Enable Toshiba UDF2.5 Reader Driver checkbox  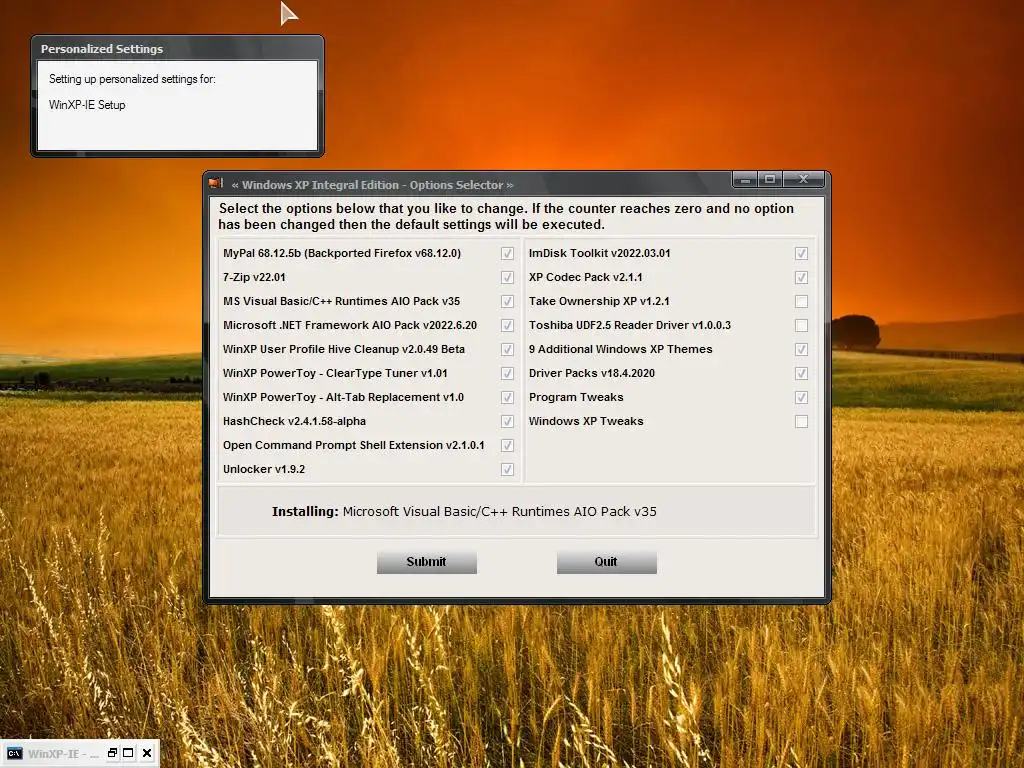point(801,325)
